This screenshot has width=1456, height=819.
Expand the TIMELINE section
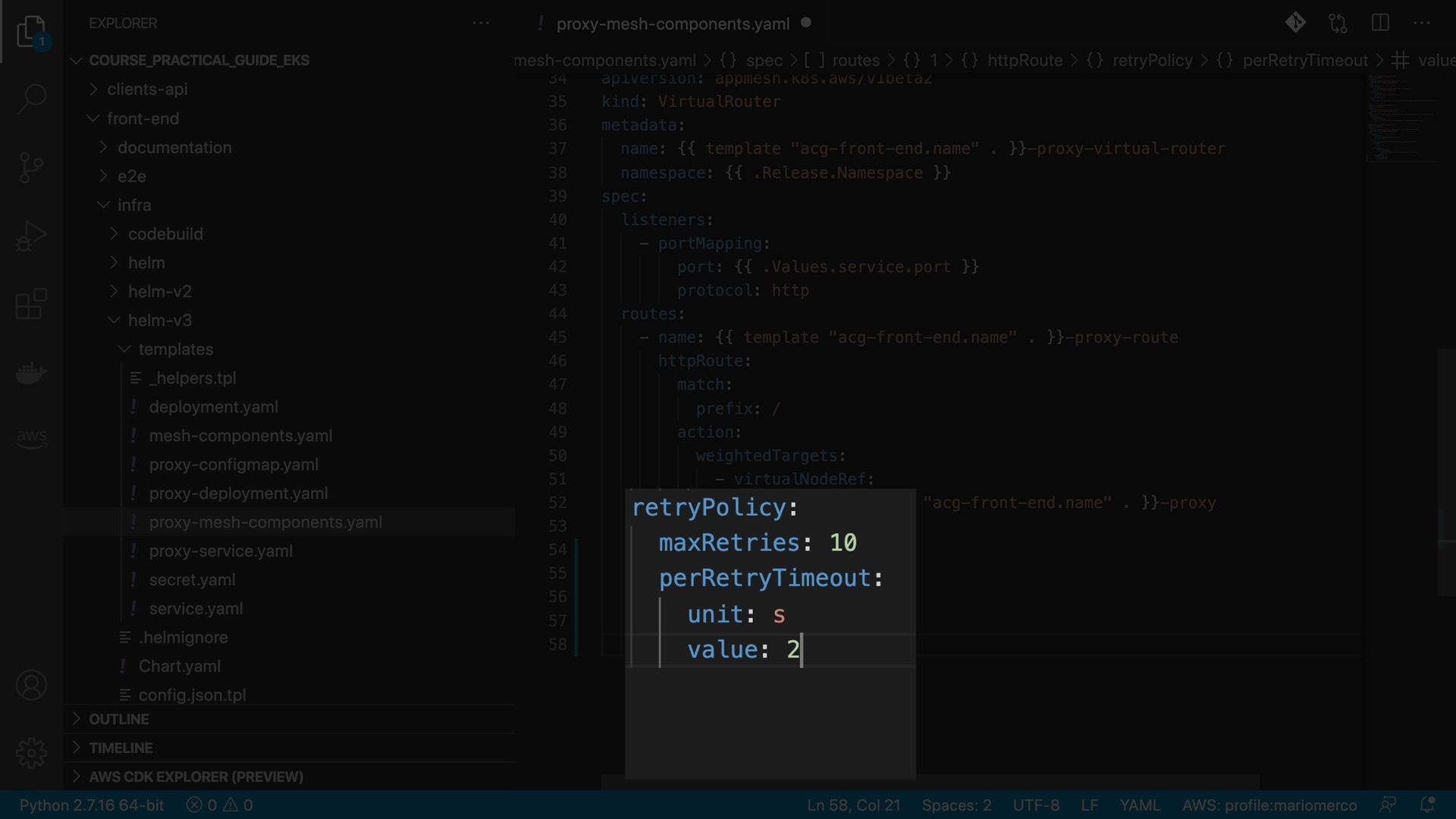121,748
